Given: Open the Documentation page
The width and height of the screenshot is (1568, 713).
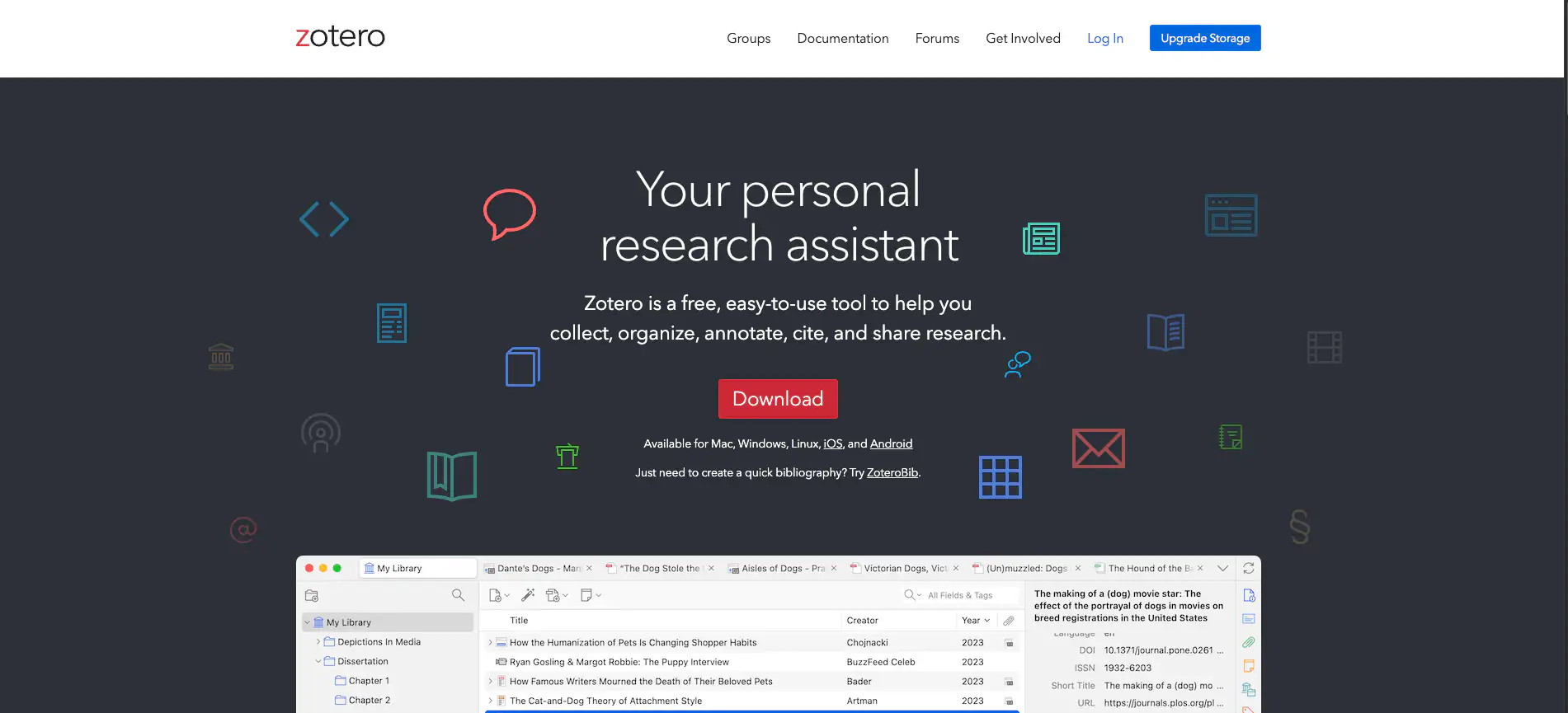Looking at the screenshot, I should coord(842,38).
